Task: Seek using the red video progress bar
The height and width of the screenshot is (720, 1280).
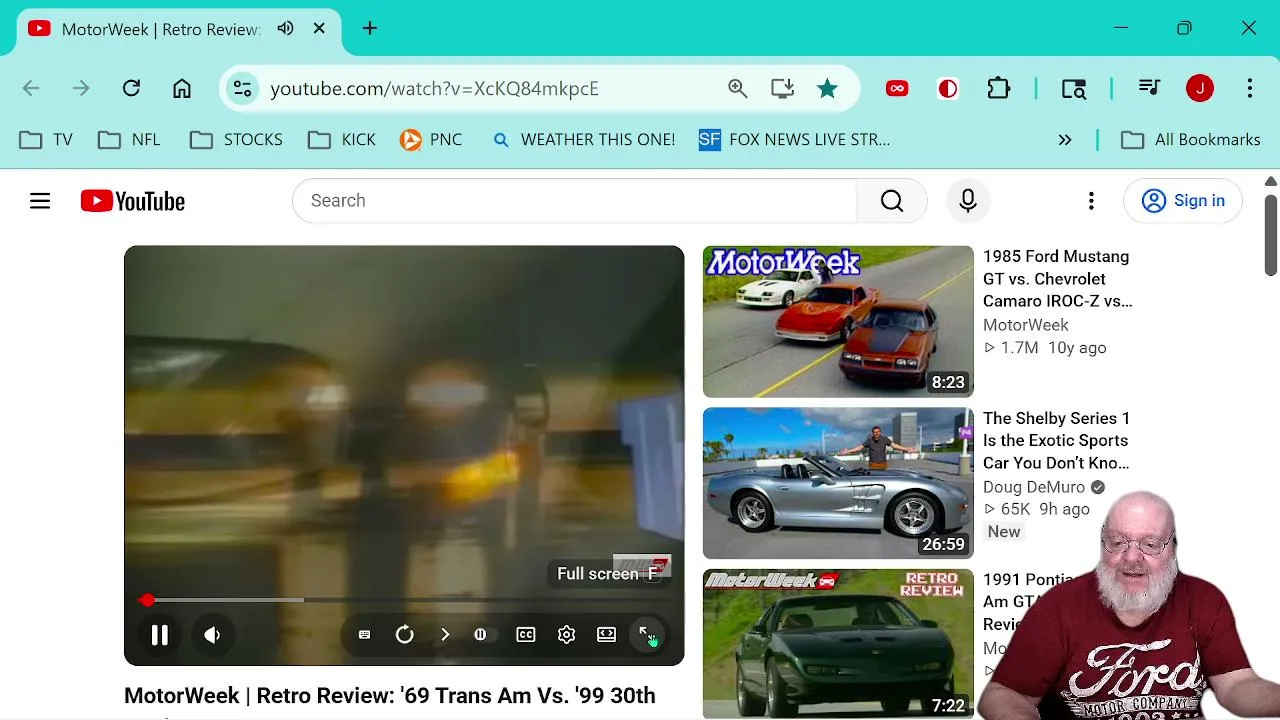Action: (x=404, y=600)
